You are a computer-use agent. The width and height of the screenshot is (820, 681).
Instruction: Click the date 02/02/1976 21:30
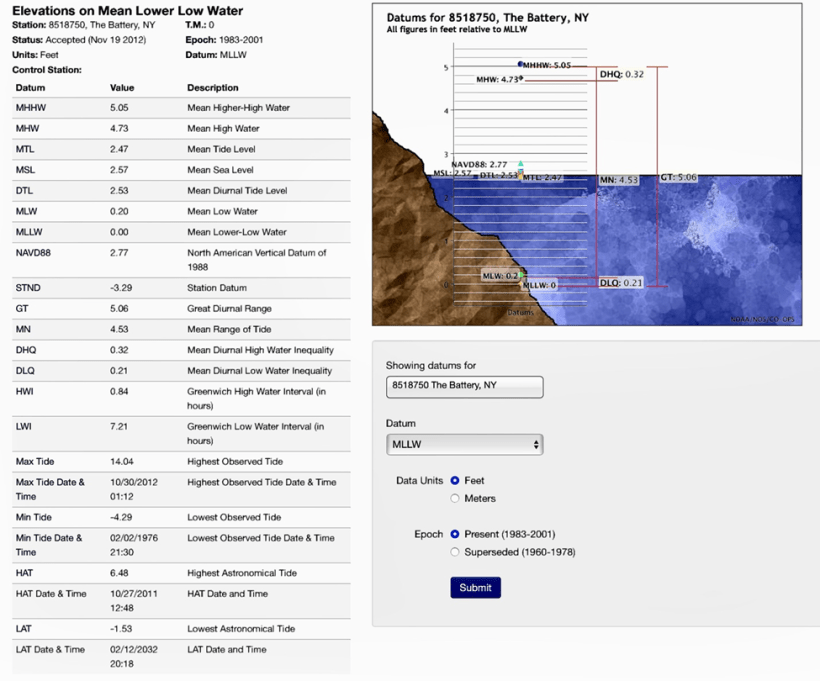[134, 545]
